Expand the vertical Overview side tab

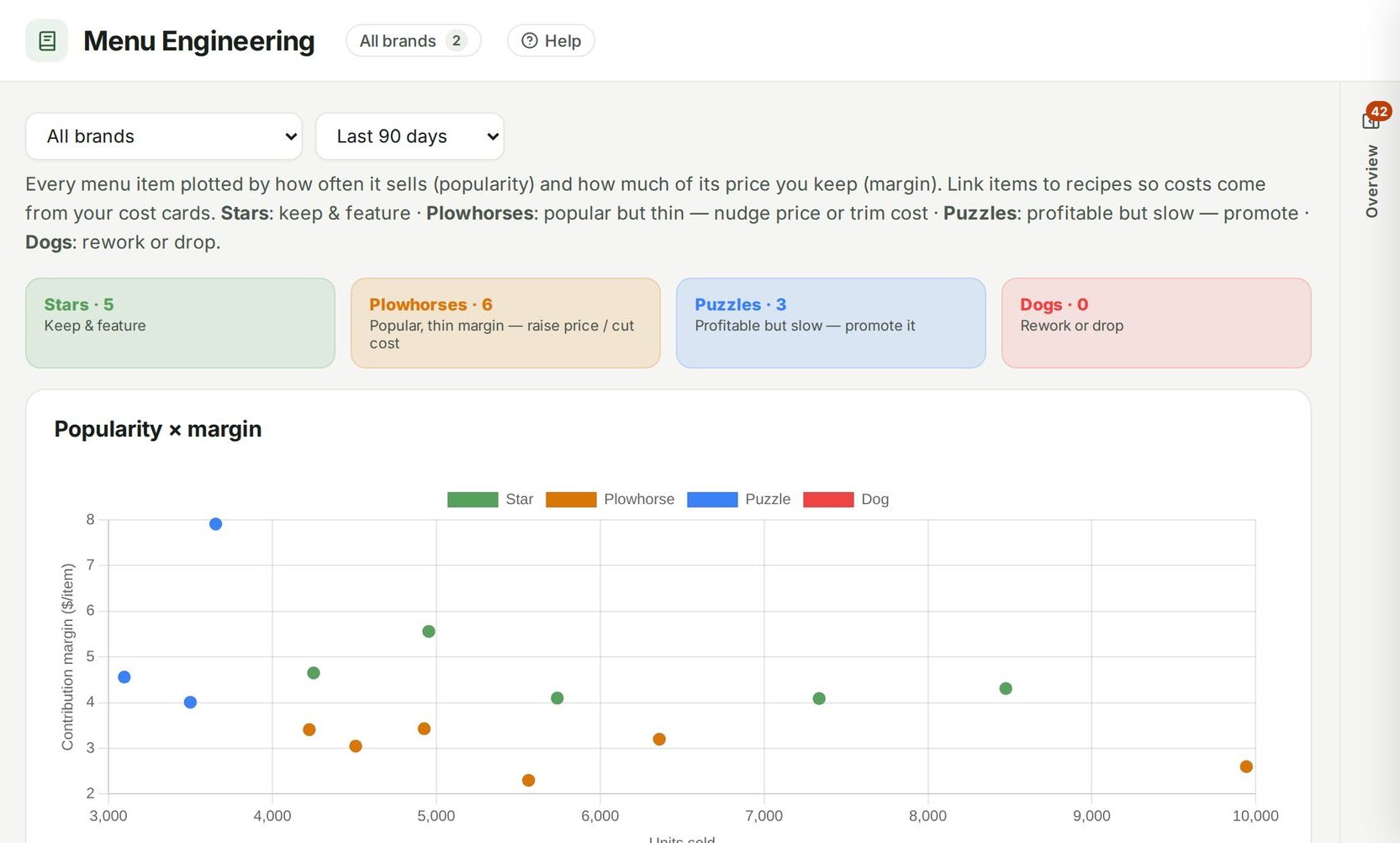pos(1371,181)
